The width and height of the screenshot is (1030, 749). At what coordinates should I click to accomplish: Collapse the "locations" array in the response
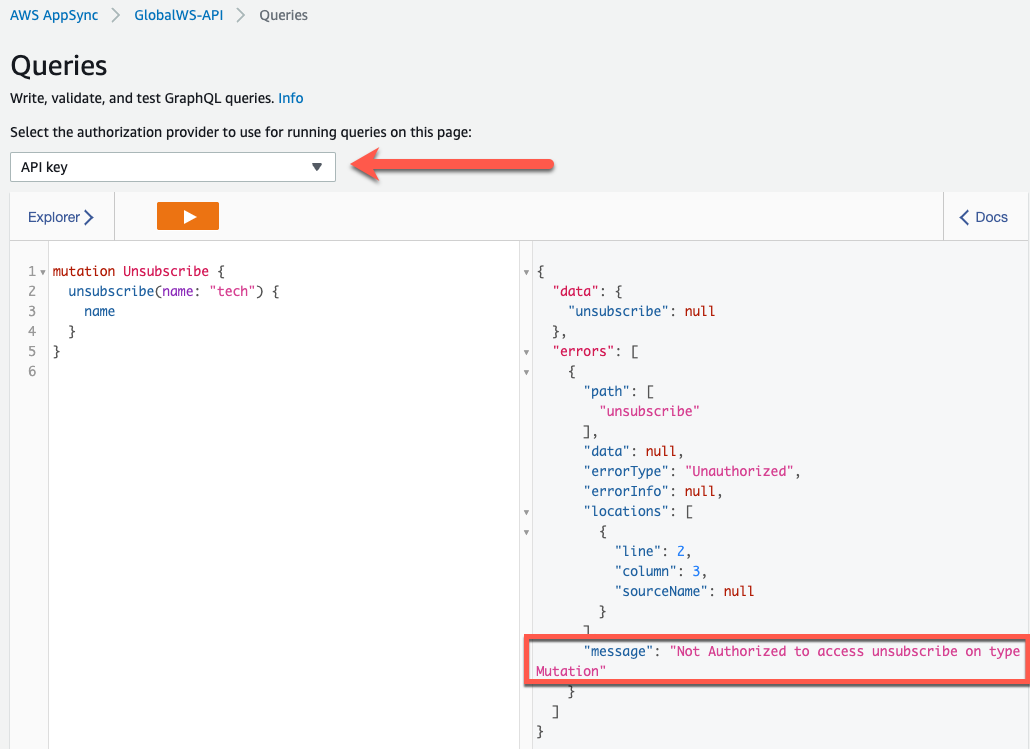point(527,512)
